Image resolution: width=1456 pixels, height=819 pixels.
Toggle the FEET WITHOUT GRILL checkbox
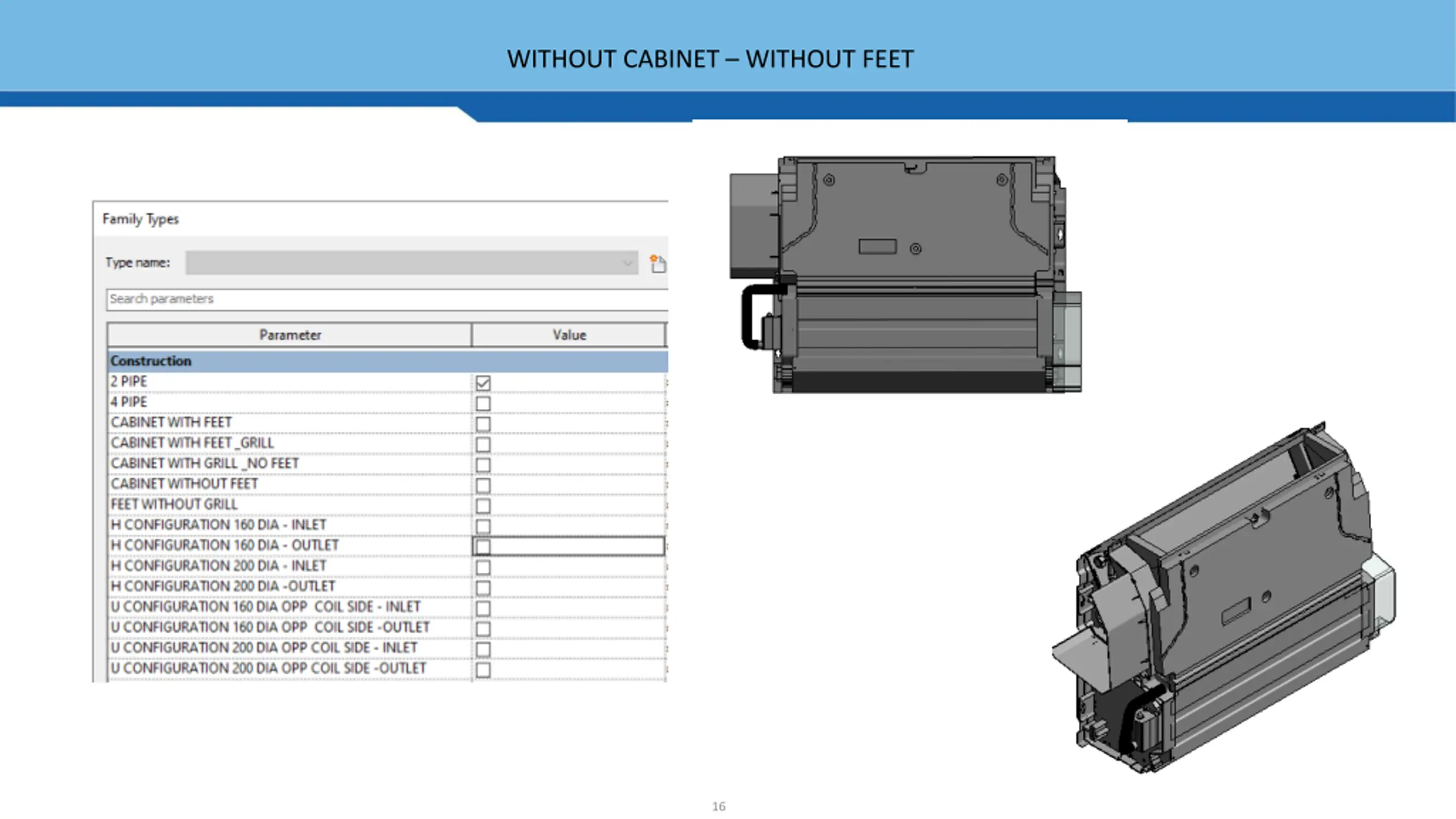pos(483,506)
